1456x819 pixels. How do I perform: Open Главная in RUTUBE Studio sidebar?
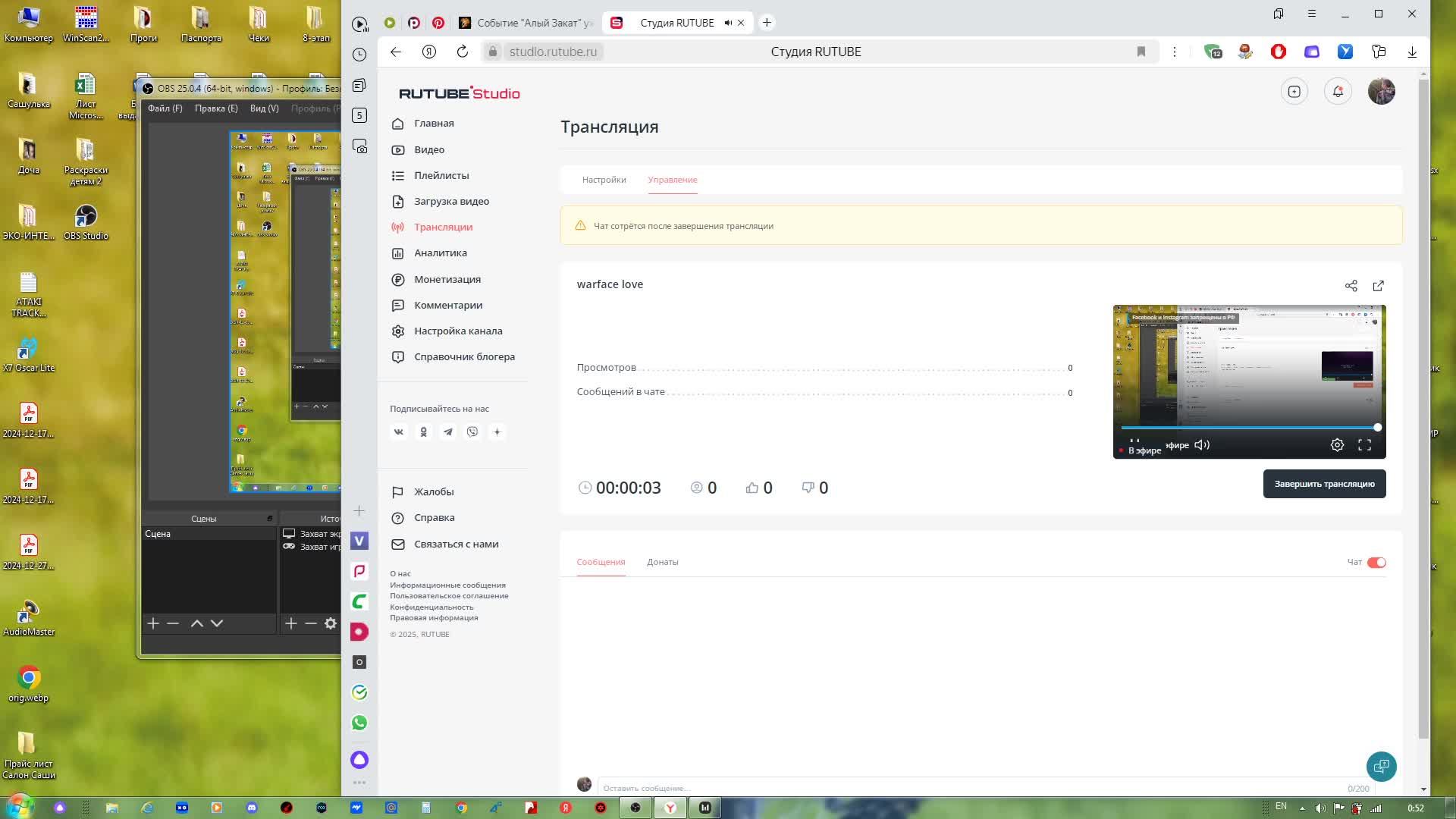434,124
